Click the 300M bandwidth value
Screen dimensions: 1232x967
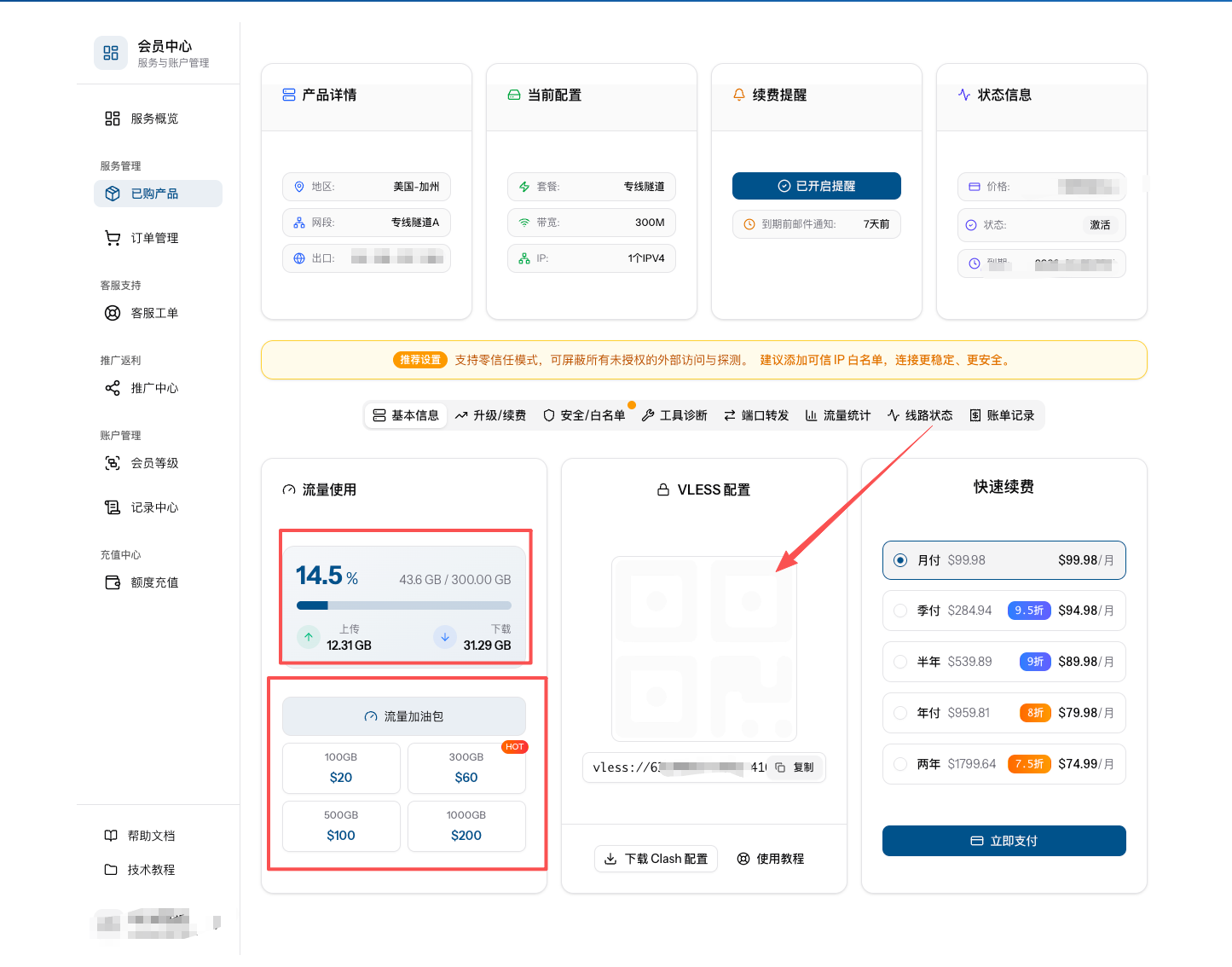(x=650, y=223)
